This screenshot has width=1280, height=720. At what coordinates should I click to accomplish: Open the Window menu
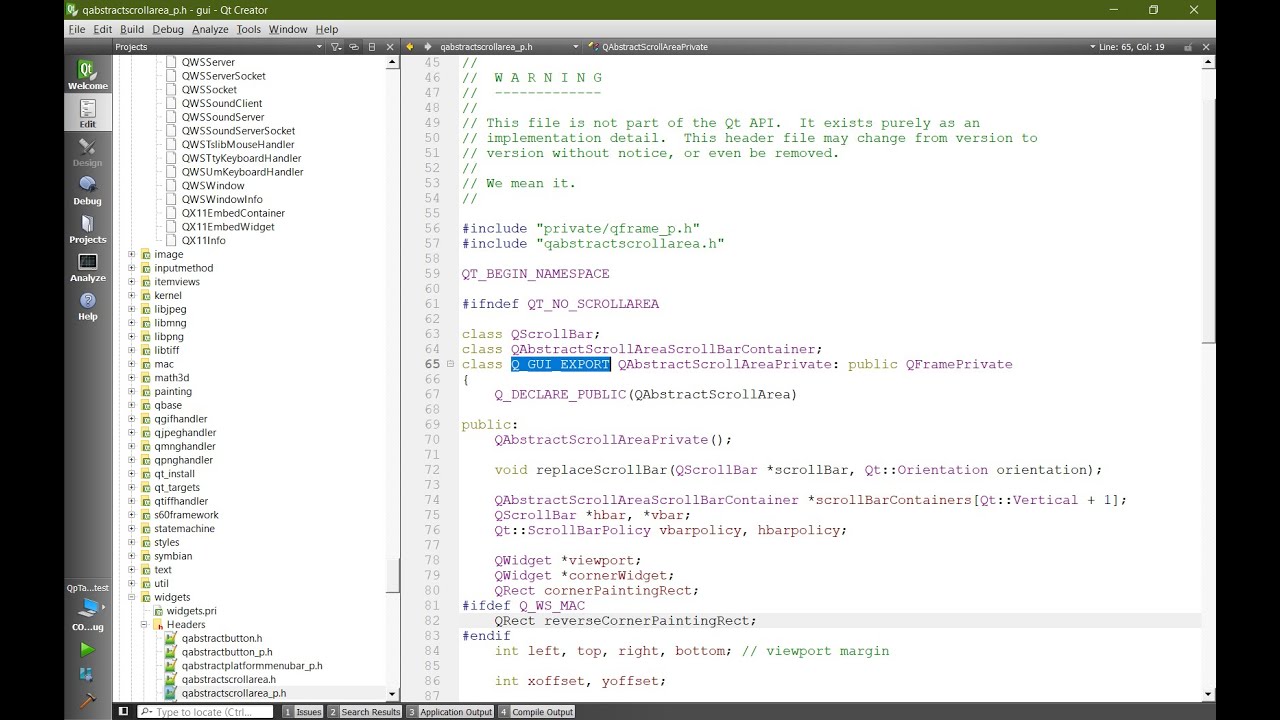[288, 29]
